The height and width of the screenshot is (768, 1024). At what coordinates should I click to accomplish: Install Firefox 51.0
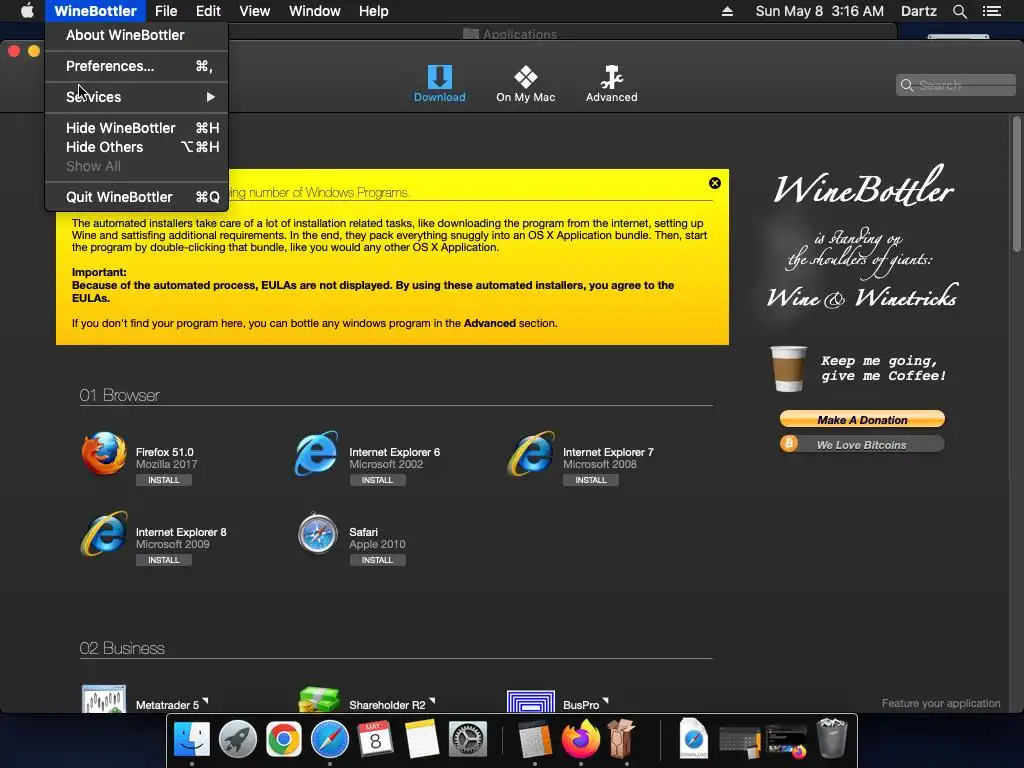[x=163, y=480]
